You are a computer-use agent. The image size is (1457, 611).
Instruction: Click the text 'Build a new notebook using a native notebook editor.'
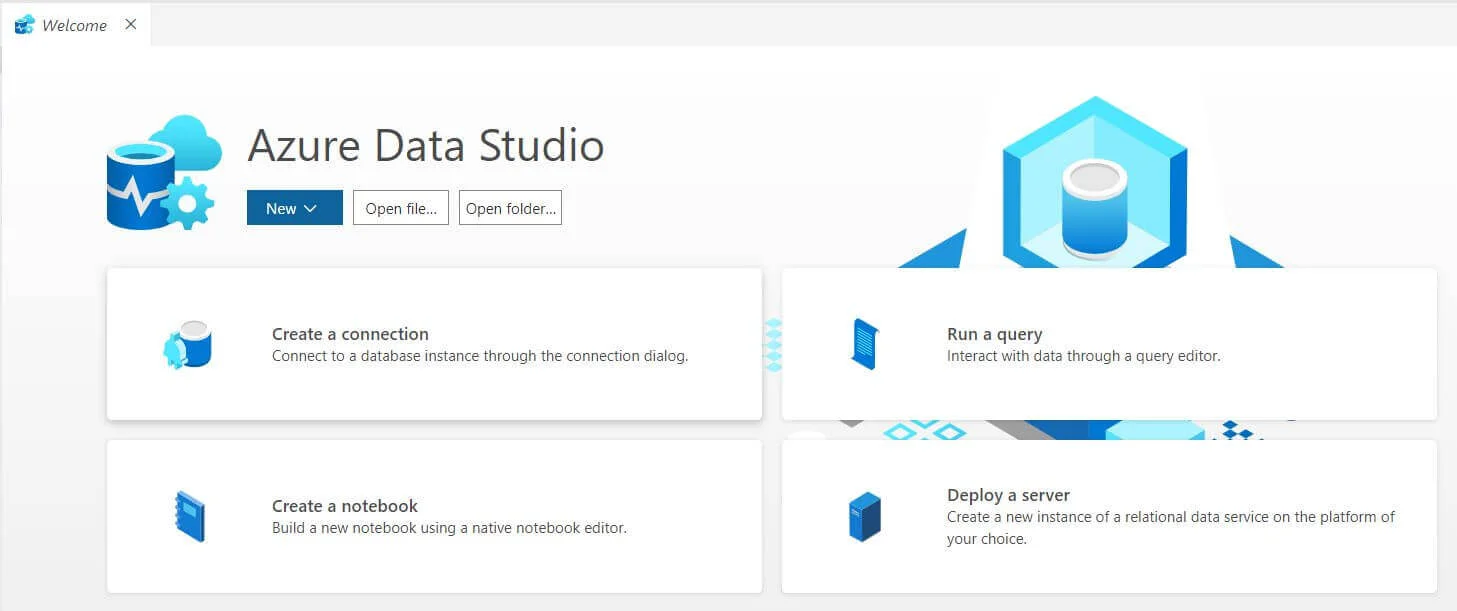[449, 528]
